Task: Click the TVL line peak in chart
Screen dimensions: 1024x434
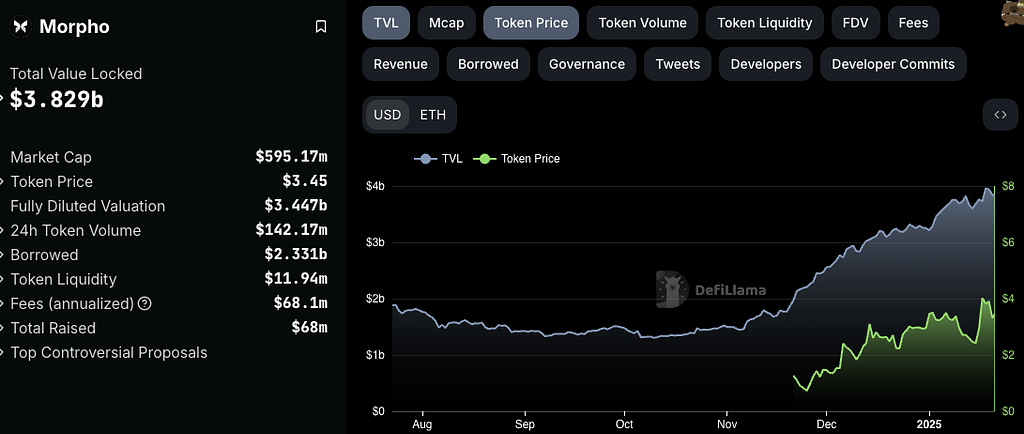Action: (x=988, y=190)
